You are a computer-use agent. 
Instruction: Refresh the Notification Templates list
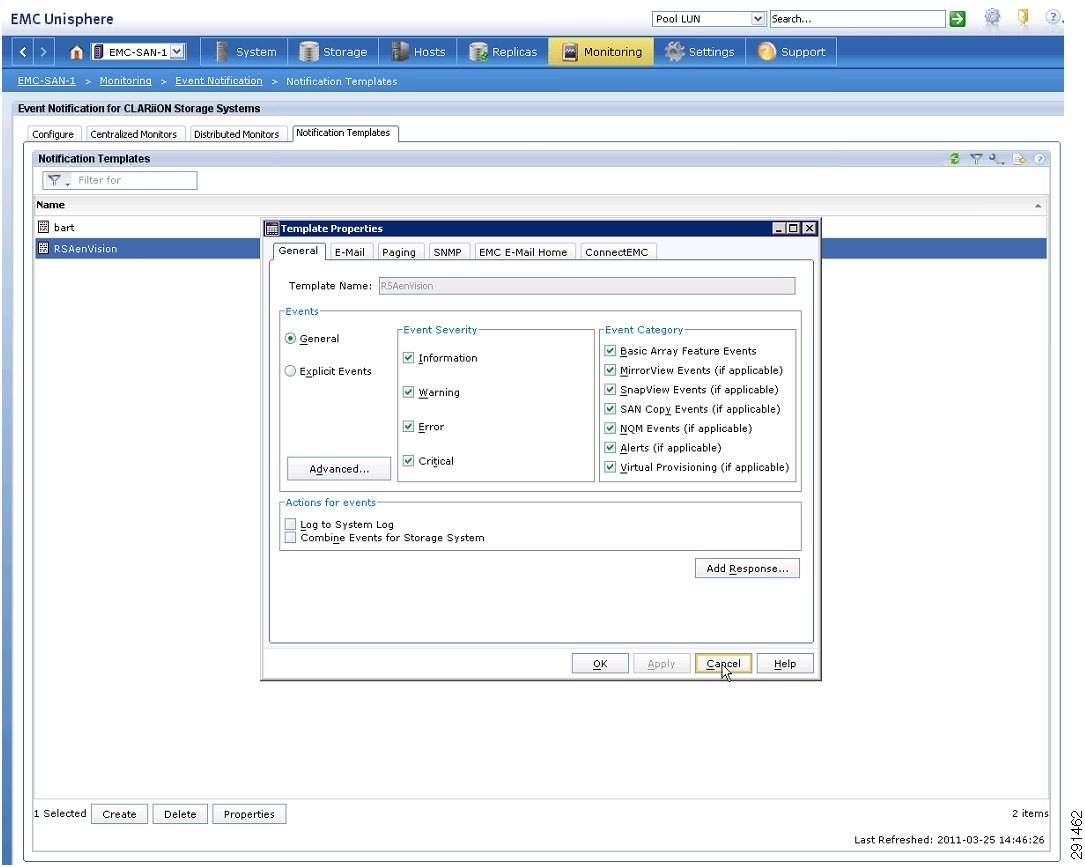coord(955,158)
